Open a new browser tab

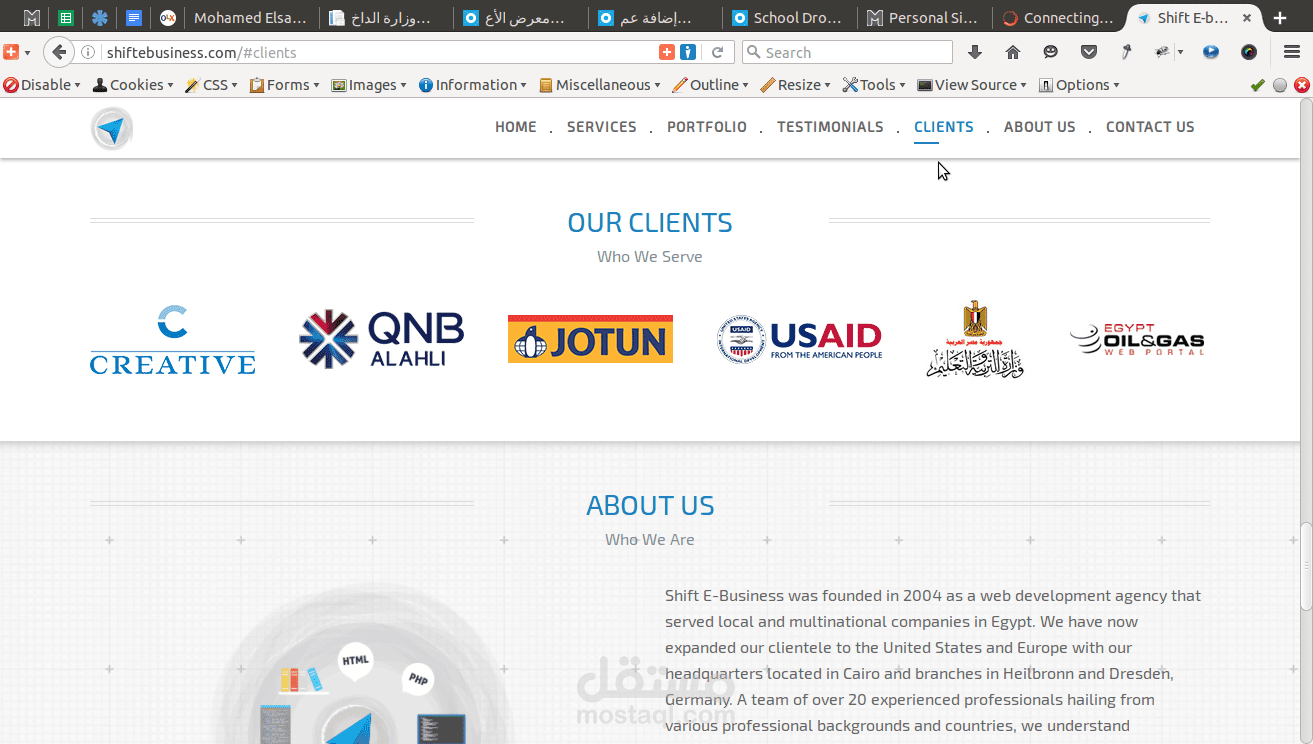(x=1280, y=18)
